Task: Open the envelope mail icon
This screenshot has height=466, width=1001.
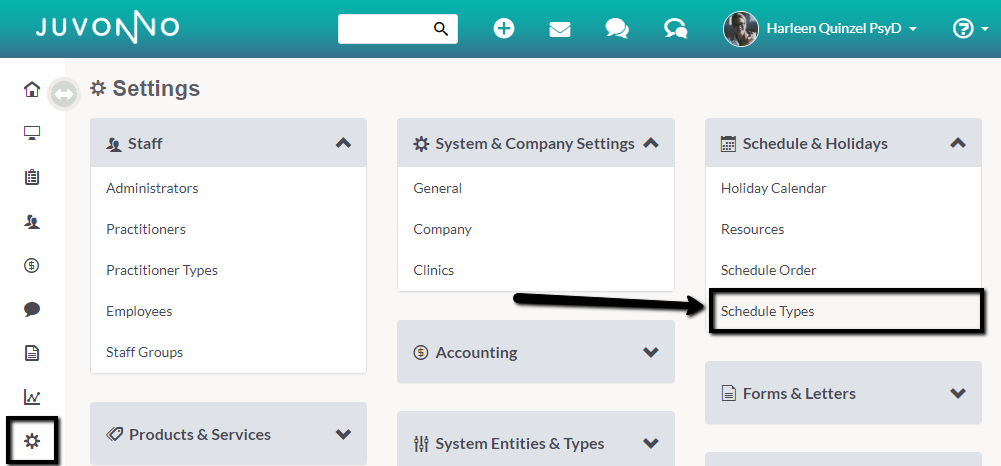Action: pyautogui.click(x=560, y=29)
